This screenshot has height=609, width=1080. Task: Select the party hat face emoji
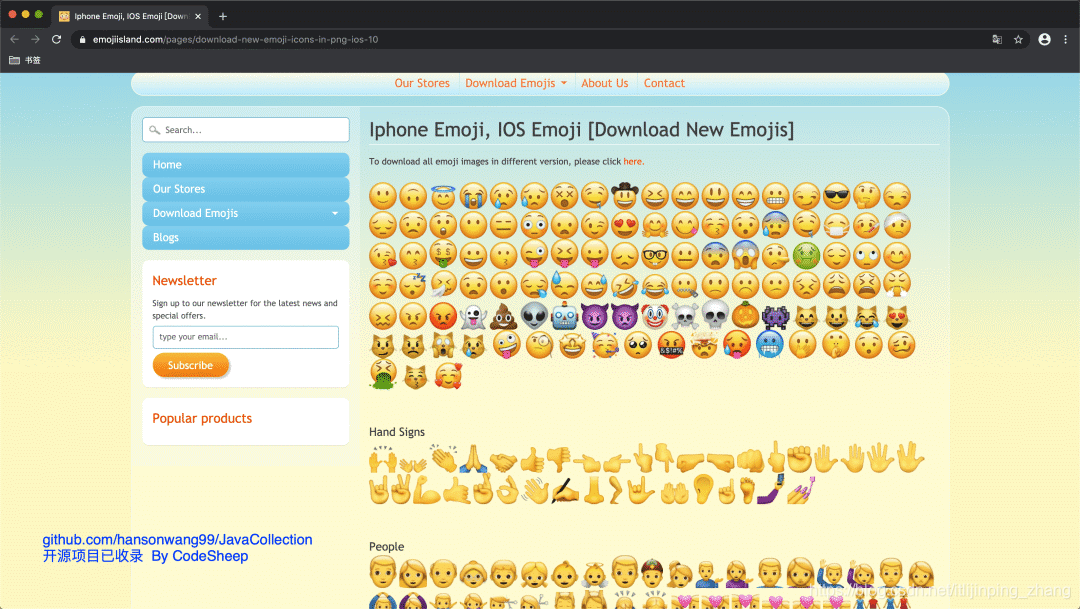point(605,345)
